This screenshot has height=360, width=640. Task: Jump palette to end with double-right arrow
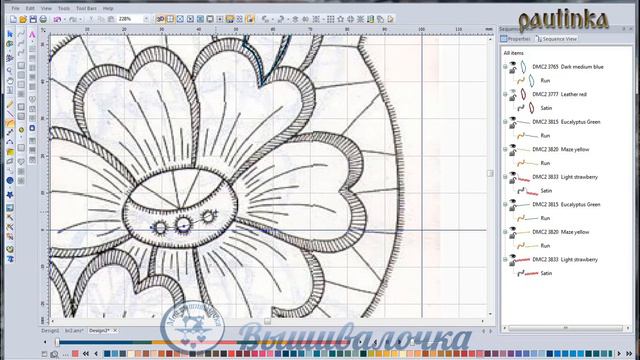[x=629, y=354]
